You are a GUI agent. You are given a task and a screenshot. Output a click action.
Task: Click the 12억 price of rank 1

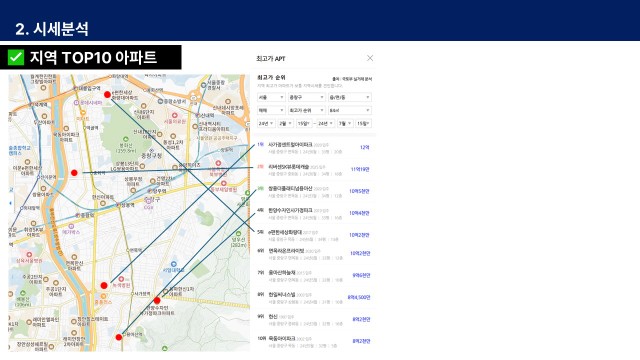[x=364, y=147]
